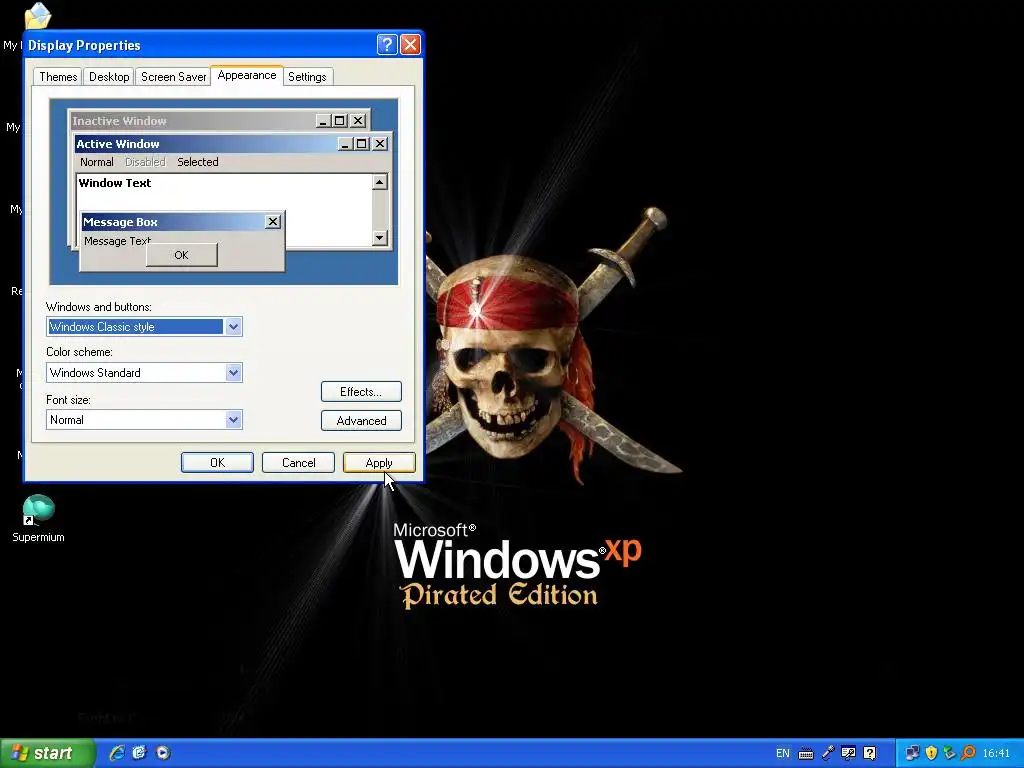The height and width of the screenshot is (768, 1024).
Task: Click the OK button in preview message box
Action: (x=182, y=255)
